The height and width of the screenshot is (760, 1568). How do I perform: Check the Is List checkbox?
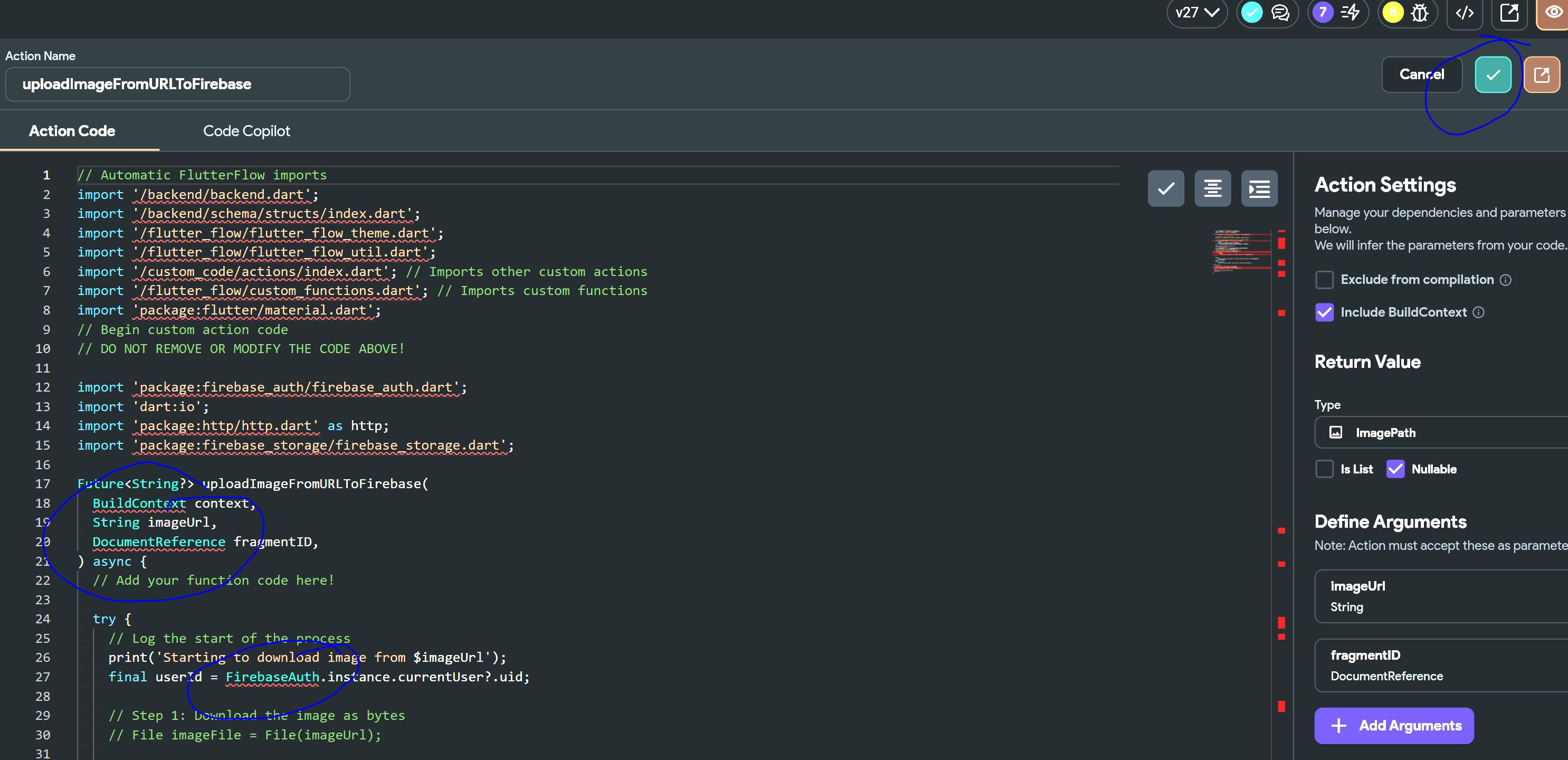[1324, 469]
